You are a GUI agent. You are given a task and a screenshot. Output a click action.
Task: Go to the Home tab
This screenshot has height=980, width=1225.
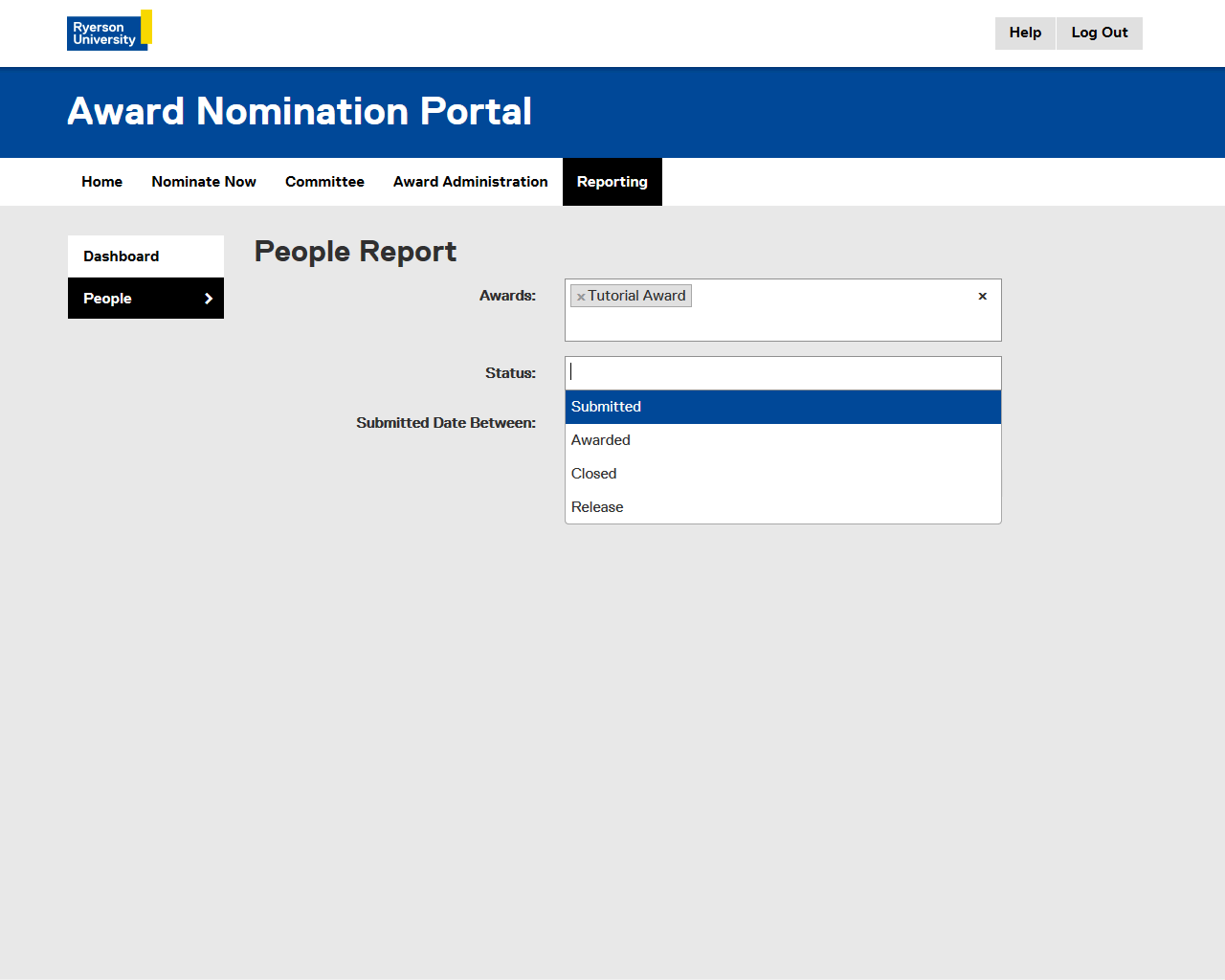click(x=101, y=182)
